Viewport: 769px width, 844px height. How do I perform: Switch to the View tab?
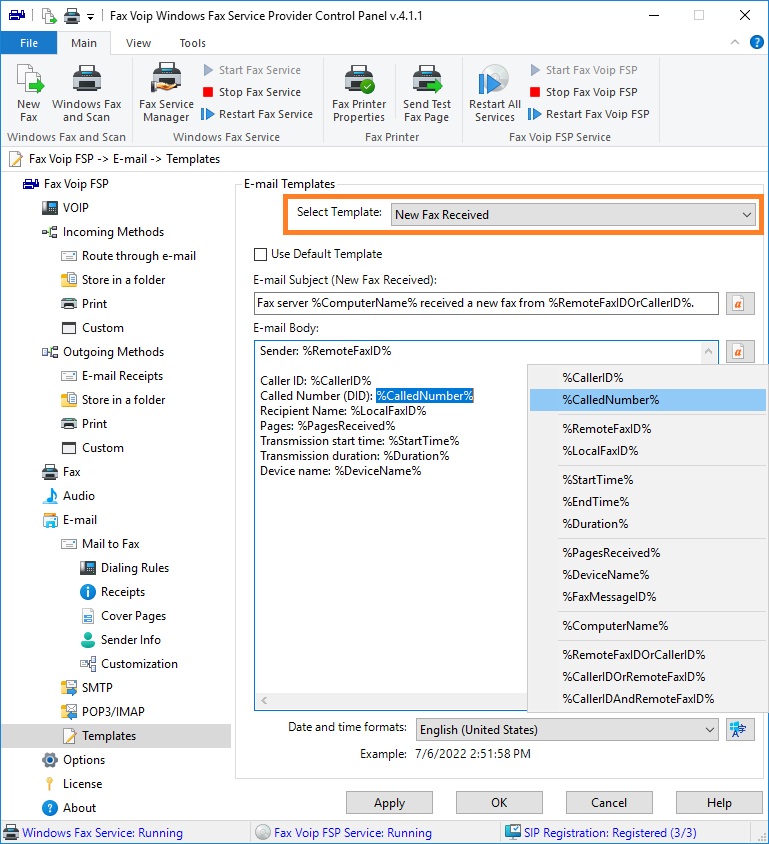click(x=138, y=43)
